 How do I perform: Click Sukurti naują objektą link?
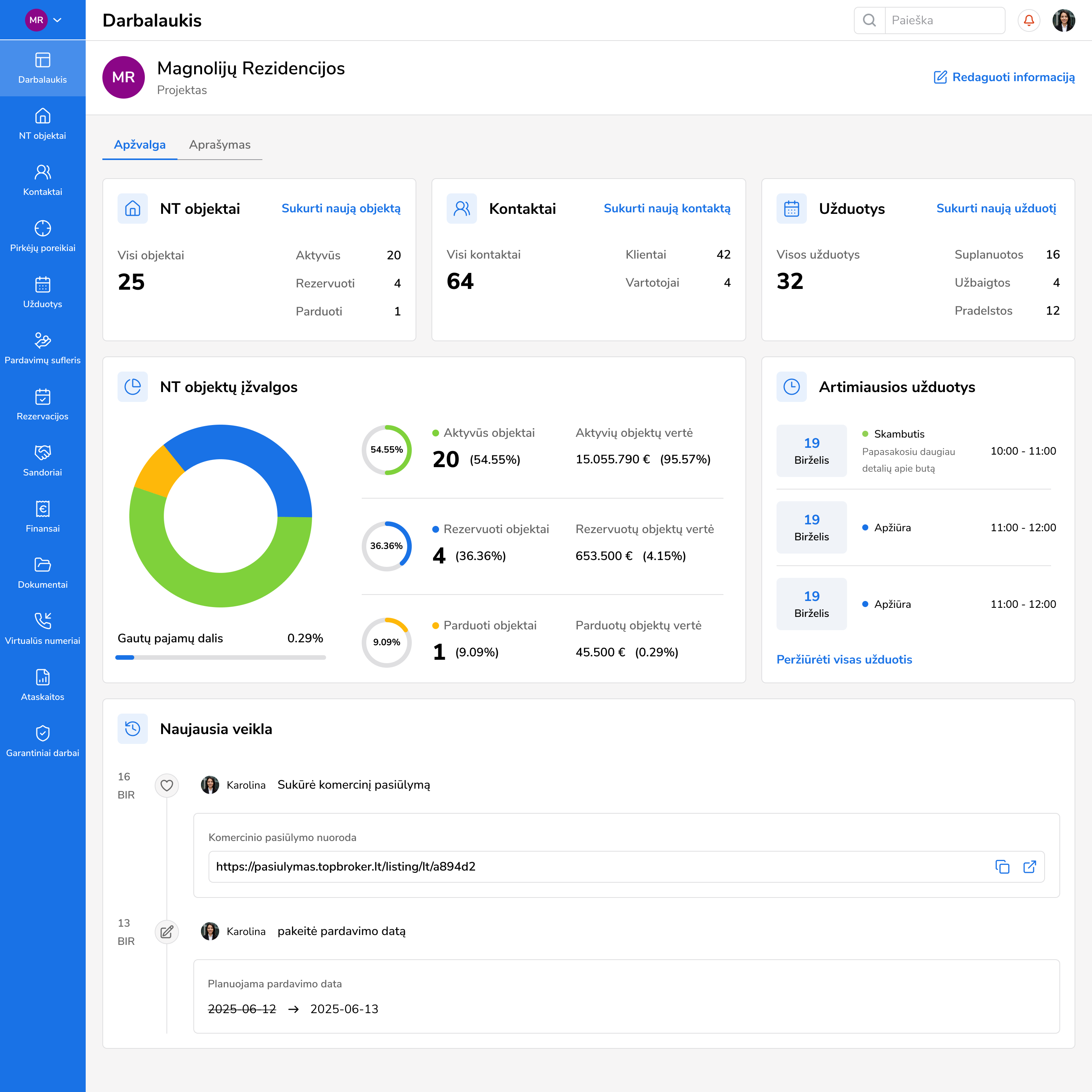coord(341,209)
